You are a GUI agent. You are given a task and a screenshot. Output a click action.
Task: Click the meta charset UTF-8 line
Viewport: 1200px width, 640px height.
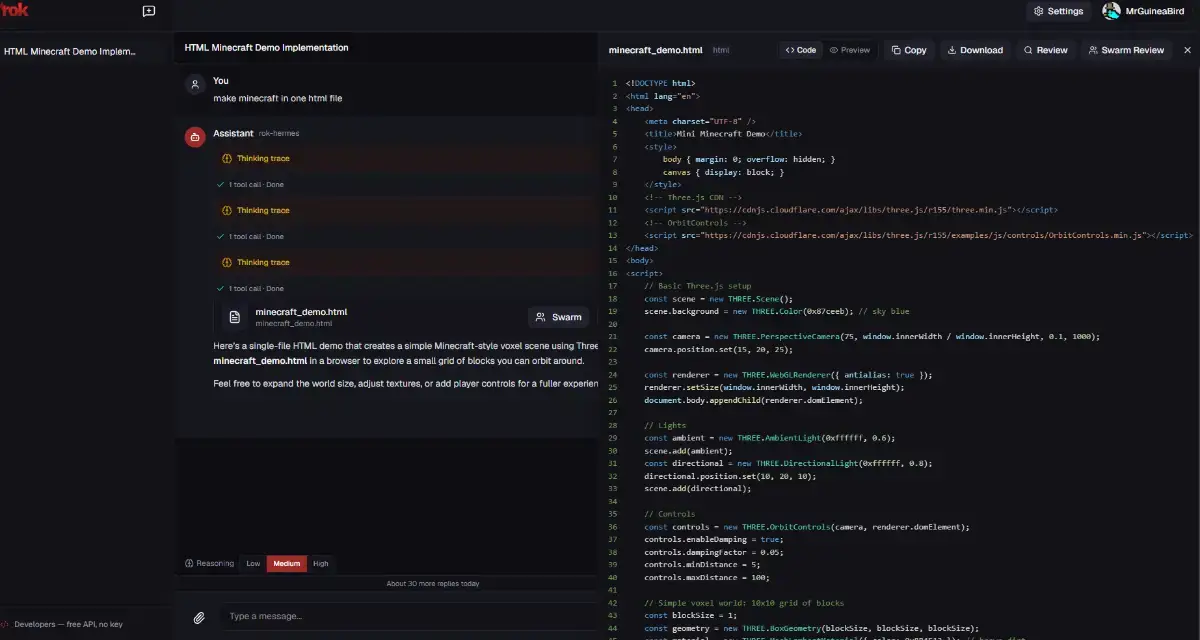pos(700,121)
